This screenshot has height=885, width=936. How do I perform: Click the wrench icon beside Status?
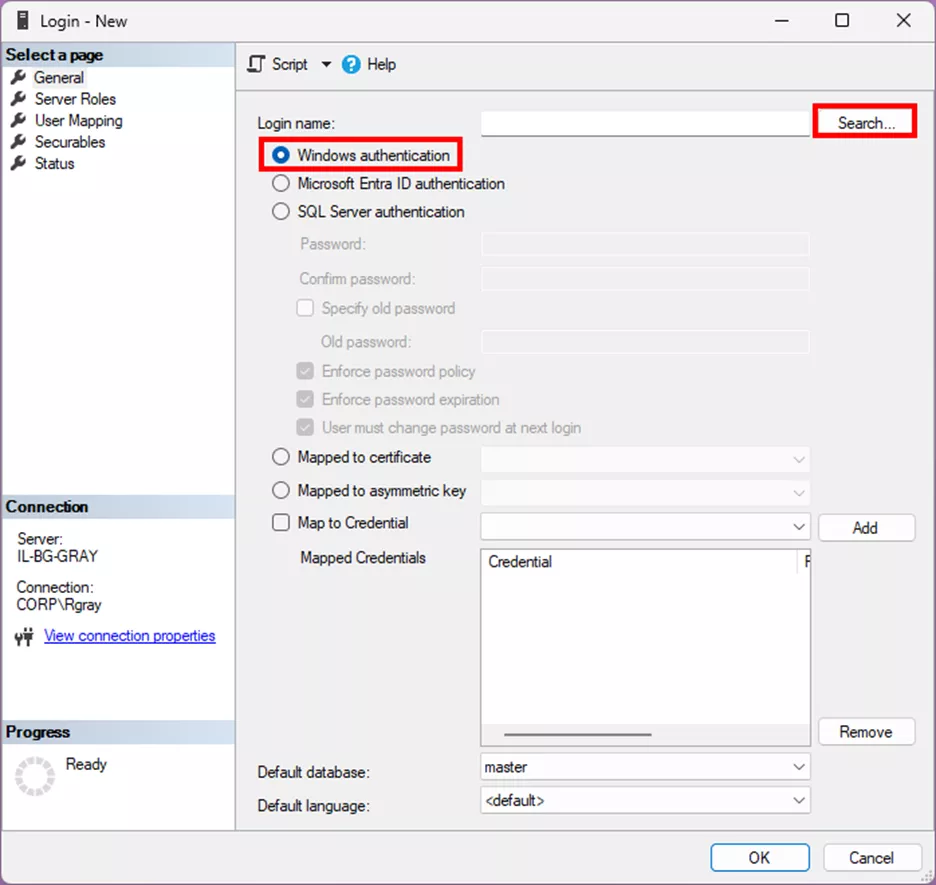(19, 163)
